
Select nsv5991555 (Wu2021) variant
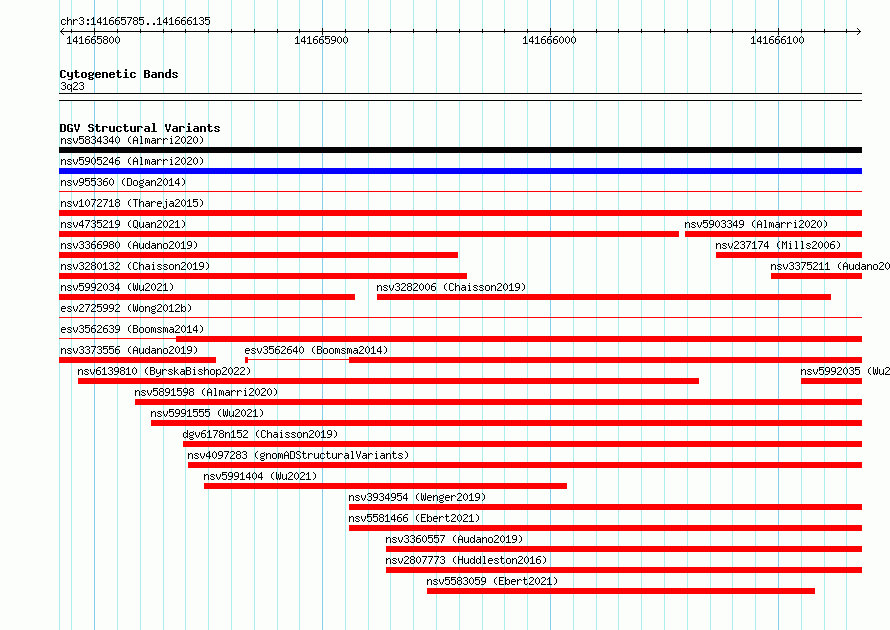pyautogui.click(x=207, y=413)
